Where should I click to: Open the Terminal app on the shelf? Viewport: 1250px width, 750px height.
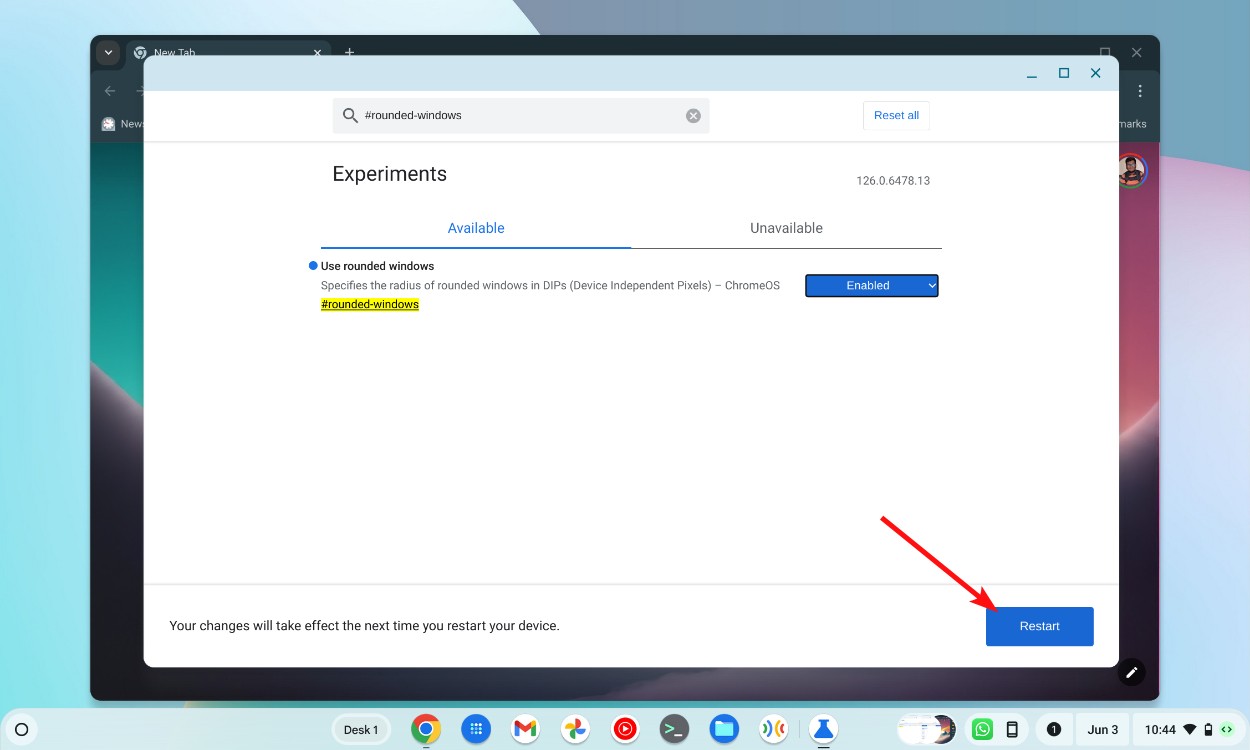674,729
